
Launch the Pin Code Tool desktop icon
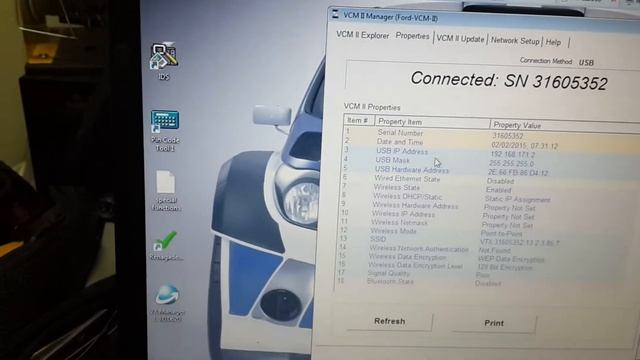(x=164, y=131)
